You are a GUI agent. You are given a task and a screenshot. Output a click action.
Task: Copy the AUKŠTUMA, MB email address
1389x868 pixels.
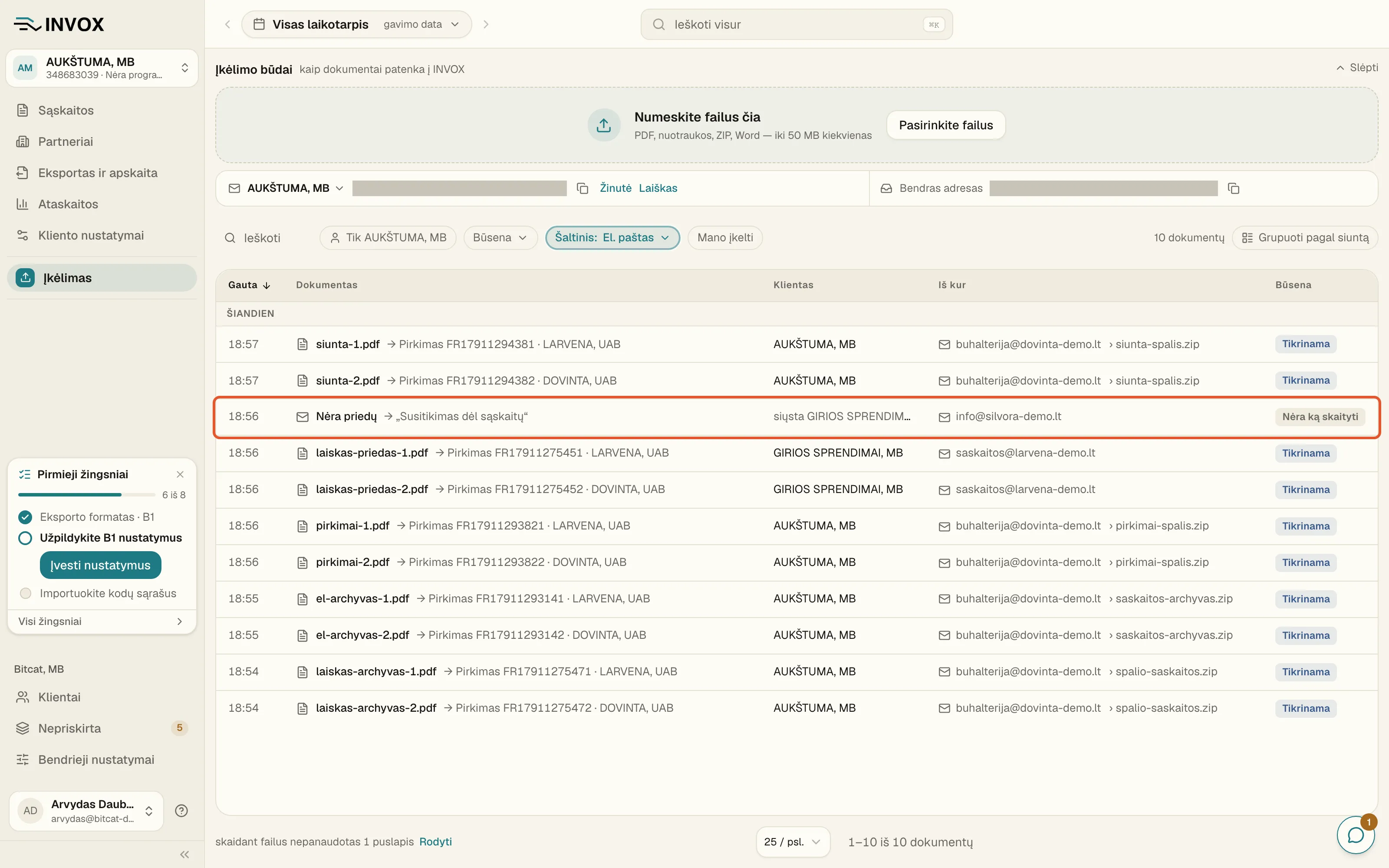(582, 188)
